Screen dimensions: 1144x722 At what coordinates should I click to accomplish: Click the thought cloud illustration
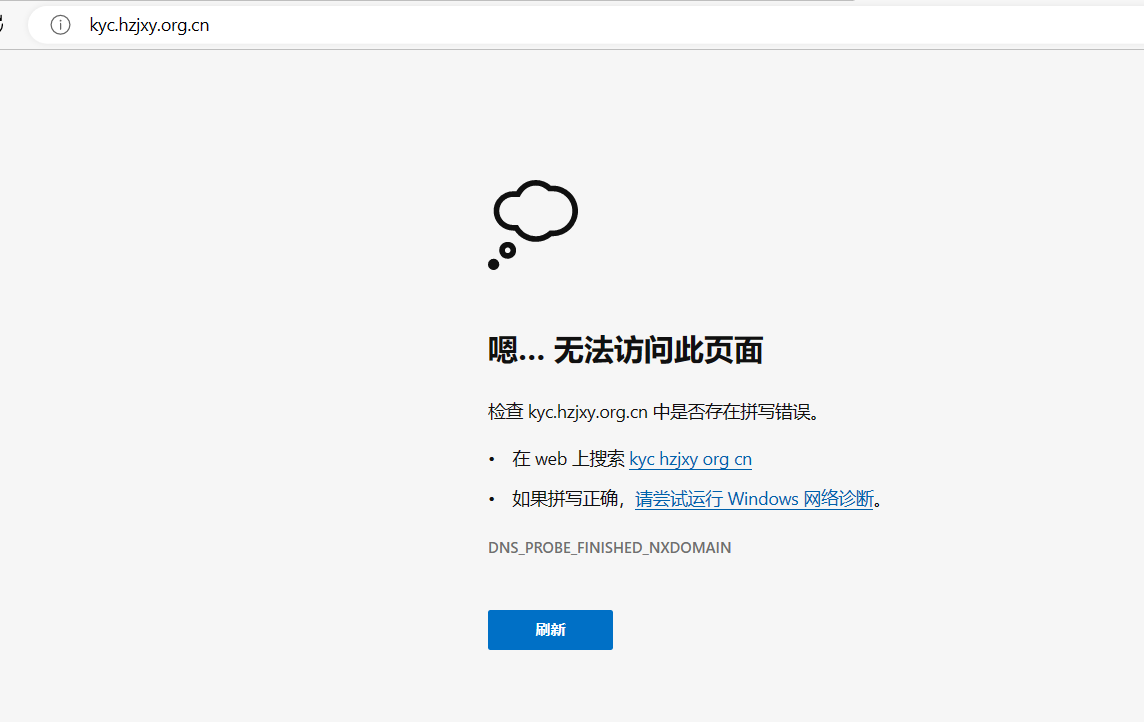click(x=537, y=210)
